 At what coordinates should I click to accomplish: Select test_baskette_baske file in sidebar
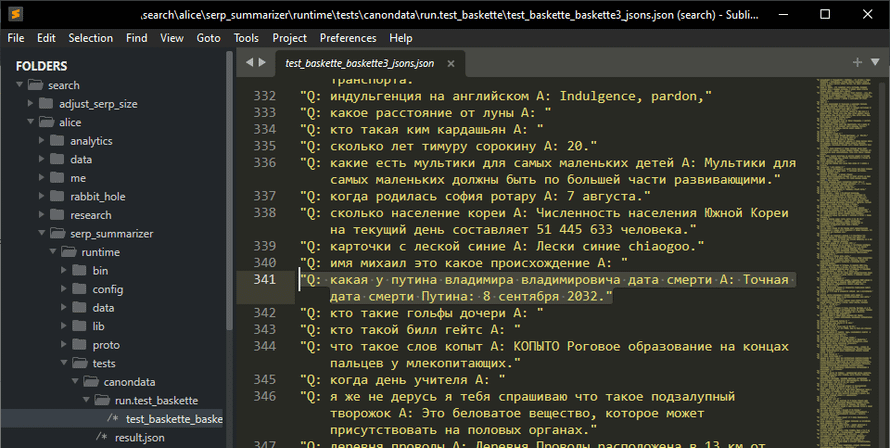(174, 419)
